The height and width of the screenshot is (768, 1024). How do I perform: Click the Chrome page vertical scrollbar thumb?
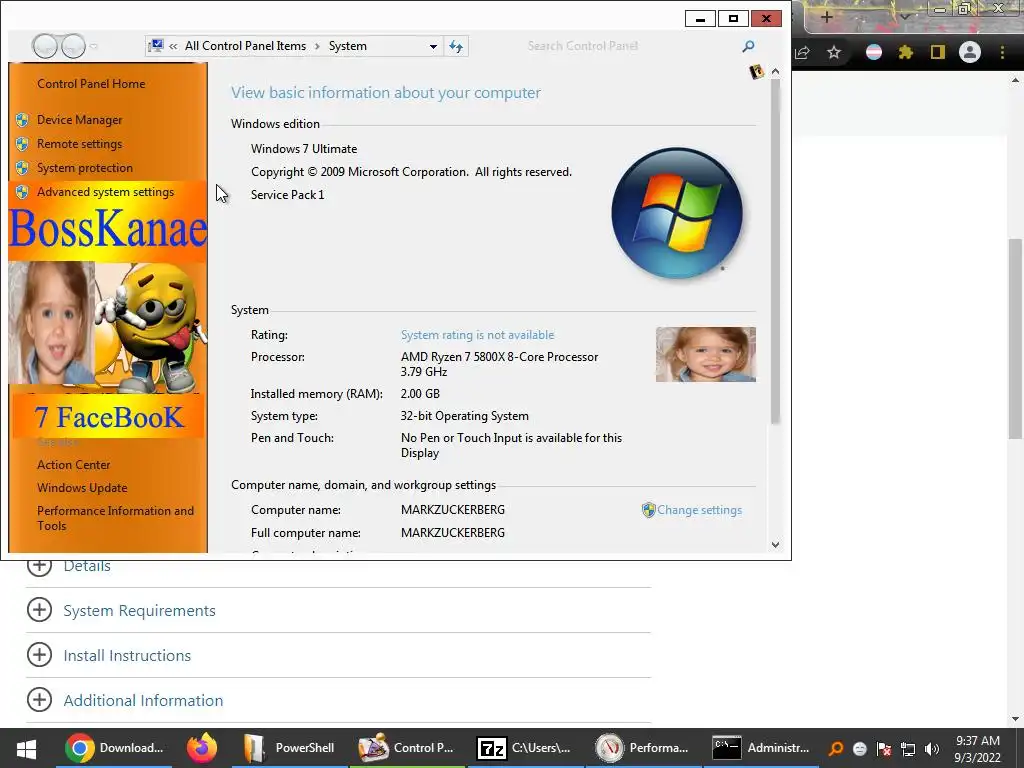point(1015,339)
